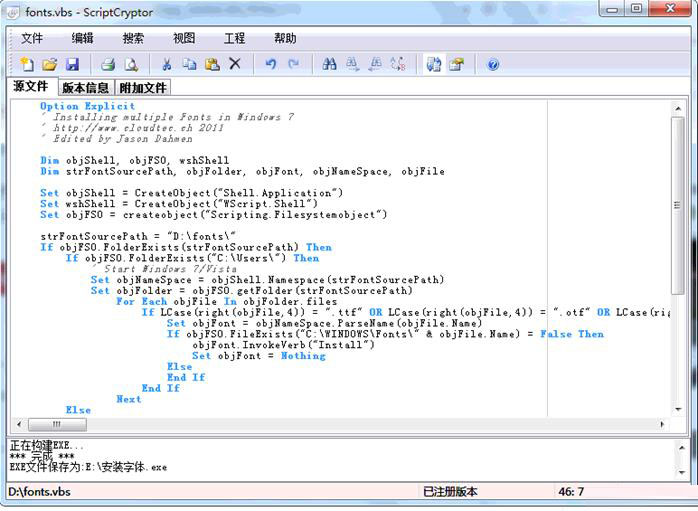Image resolution: width=698 pixels, height=511 pixels.
Task: Click the output pane's scroll down arrow
Action: (681, 472)
